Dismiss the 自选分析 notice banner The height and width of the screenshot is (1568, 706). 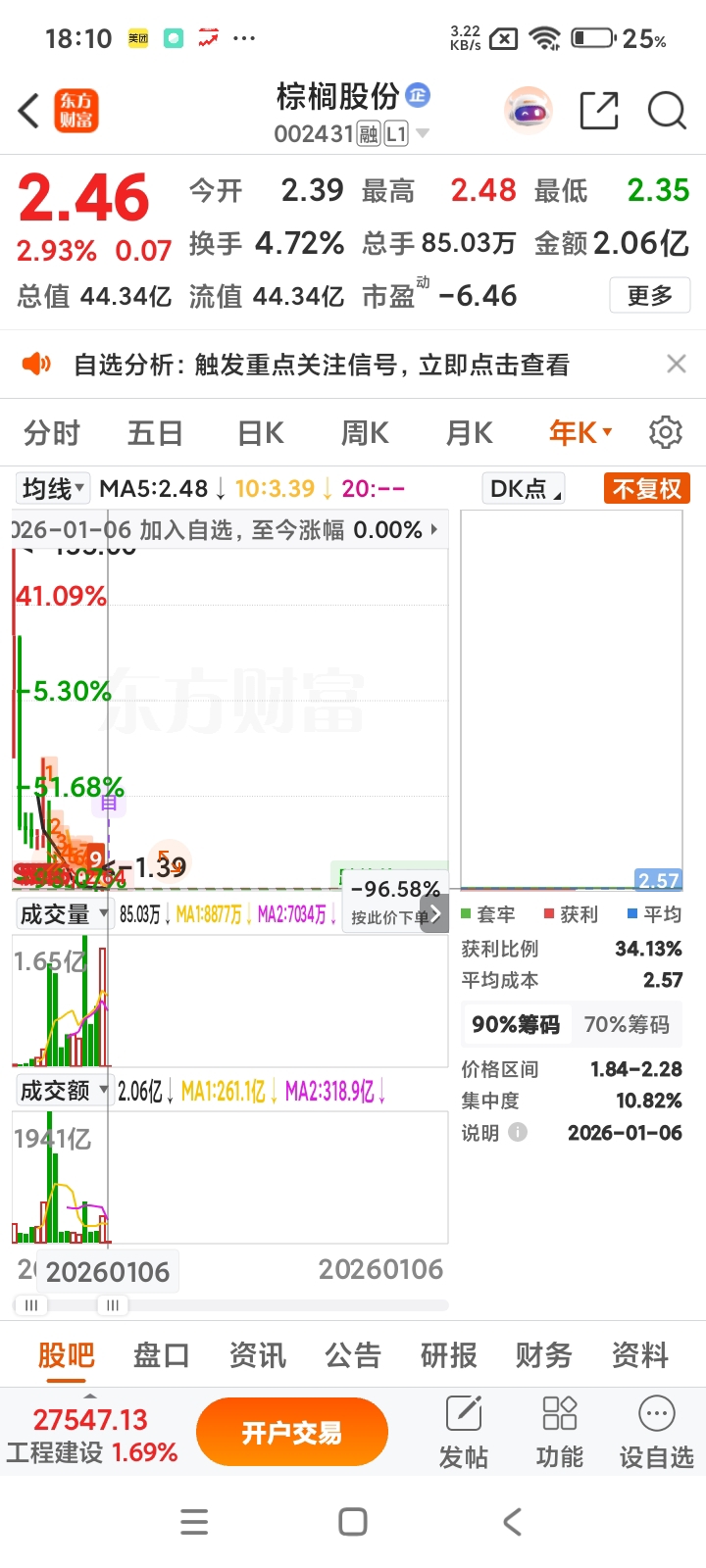click(677, 365)
